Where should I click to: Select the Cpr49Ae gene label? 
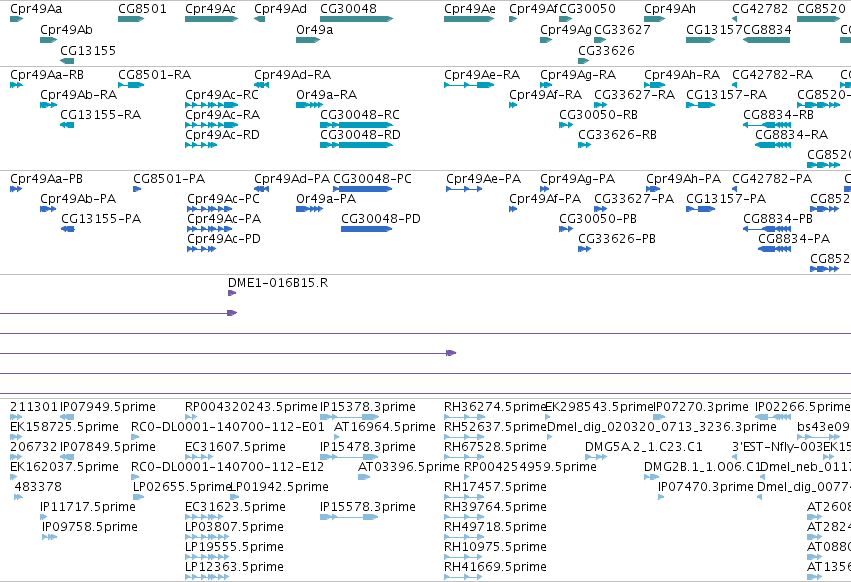click(x=470, y=9)
